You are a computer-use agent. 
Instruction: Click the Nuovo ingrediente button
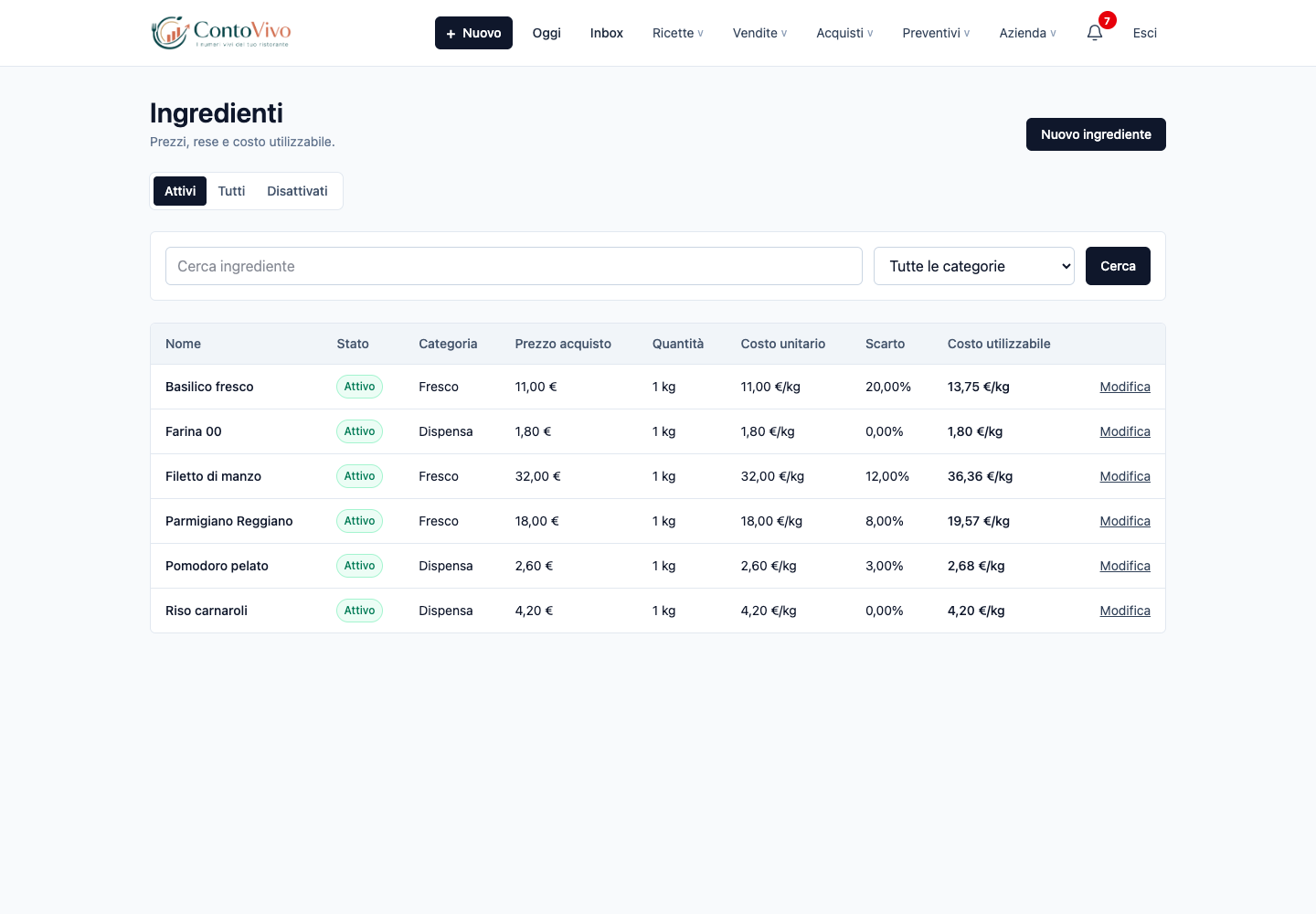(1096, 134)
